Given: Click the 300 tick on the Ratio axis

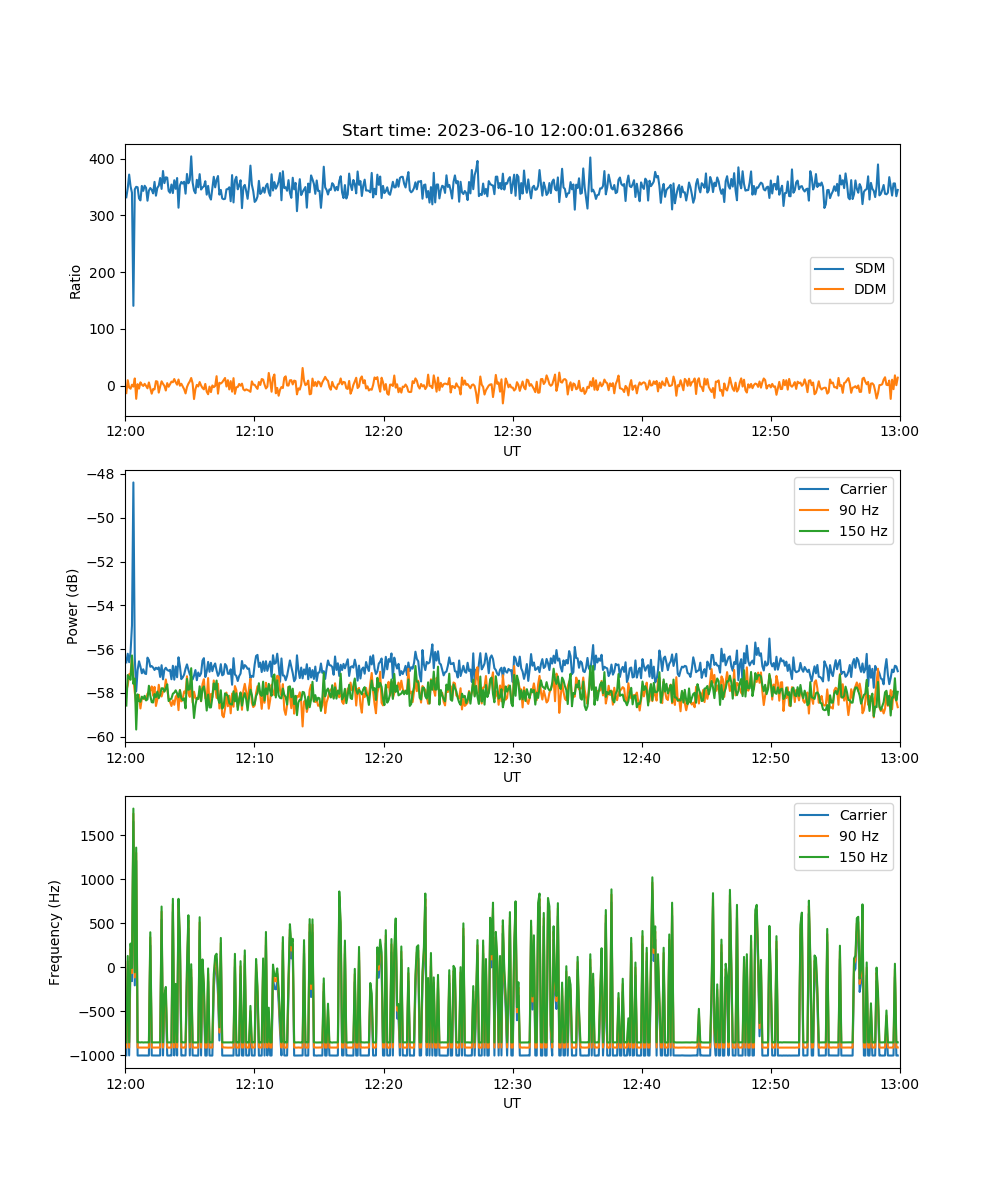Looking at the screenshot, I should coord(103,216).
